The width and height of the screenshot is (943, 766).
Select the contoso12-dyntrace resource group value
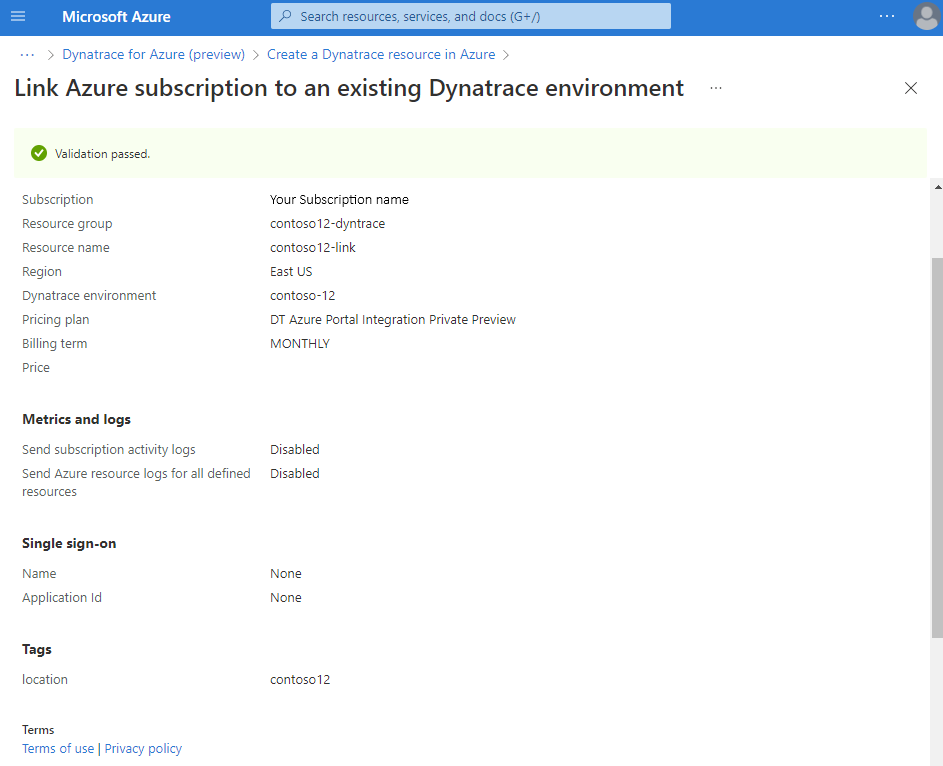pyautogui.click(x=327, y=224)
